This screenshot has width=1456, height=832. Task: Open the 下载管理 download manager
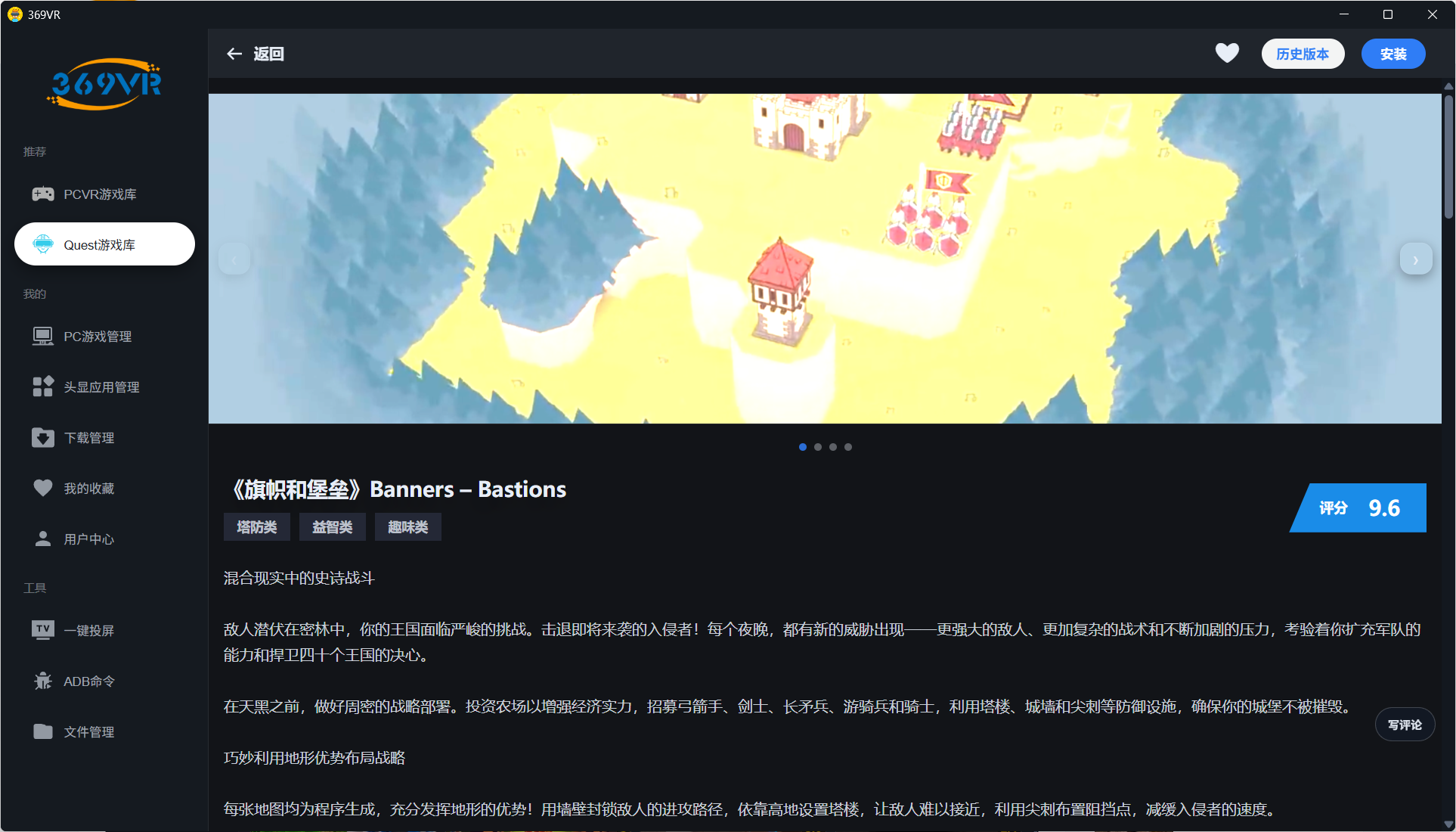click(x=88, y=437)
